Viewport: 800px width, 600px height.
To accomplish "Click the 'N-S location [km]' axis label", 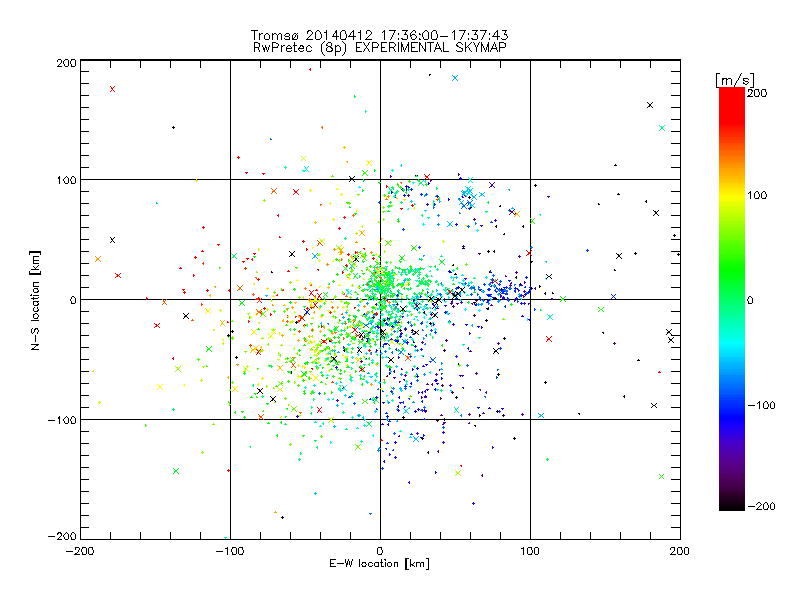I will coord(35,301).
